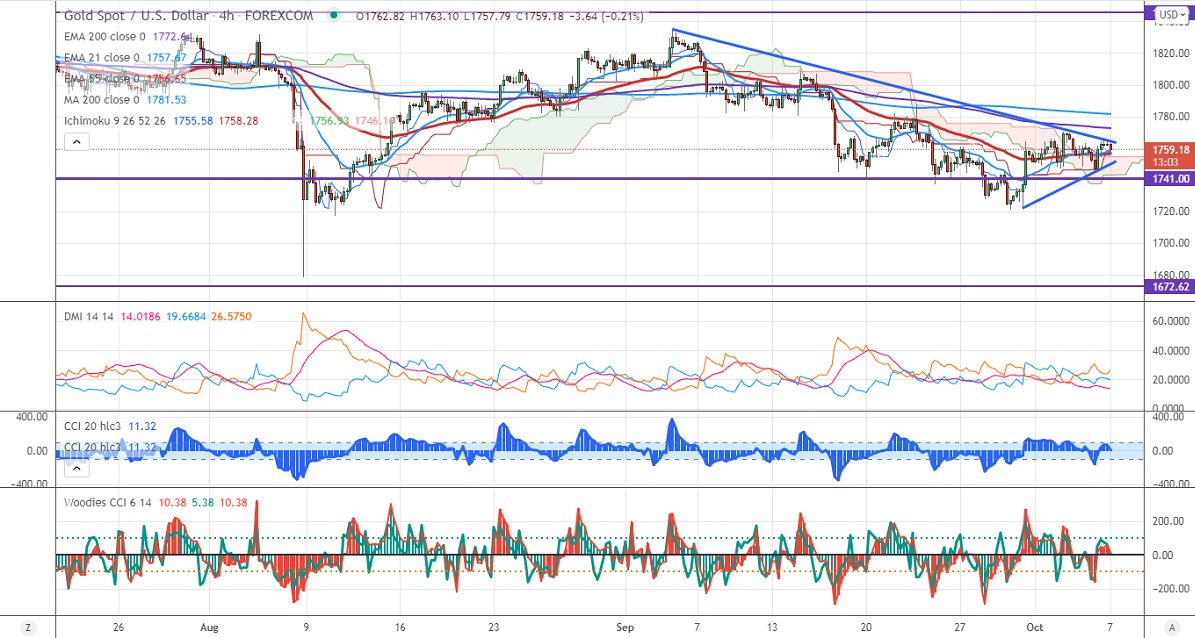Collapse the CCI pane legend arrow

click(x=77, y=468)
